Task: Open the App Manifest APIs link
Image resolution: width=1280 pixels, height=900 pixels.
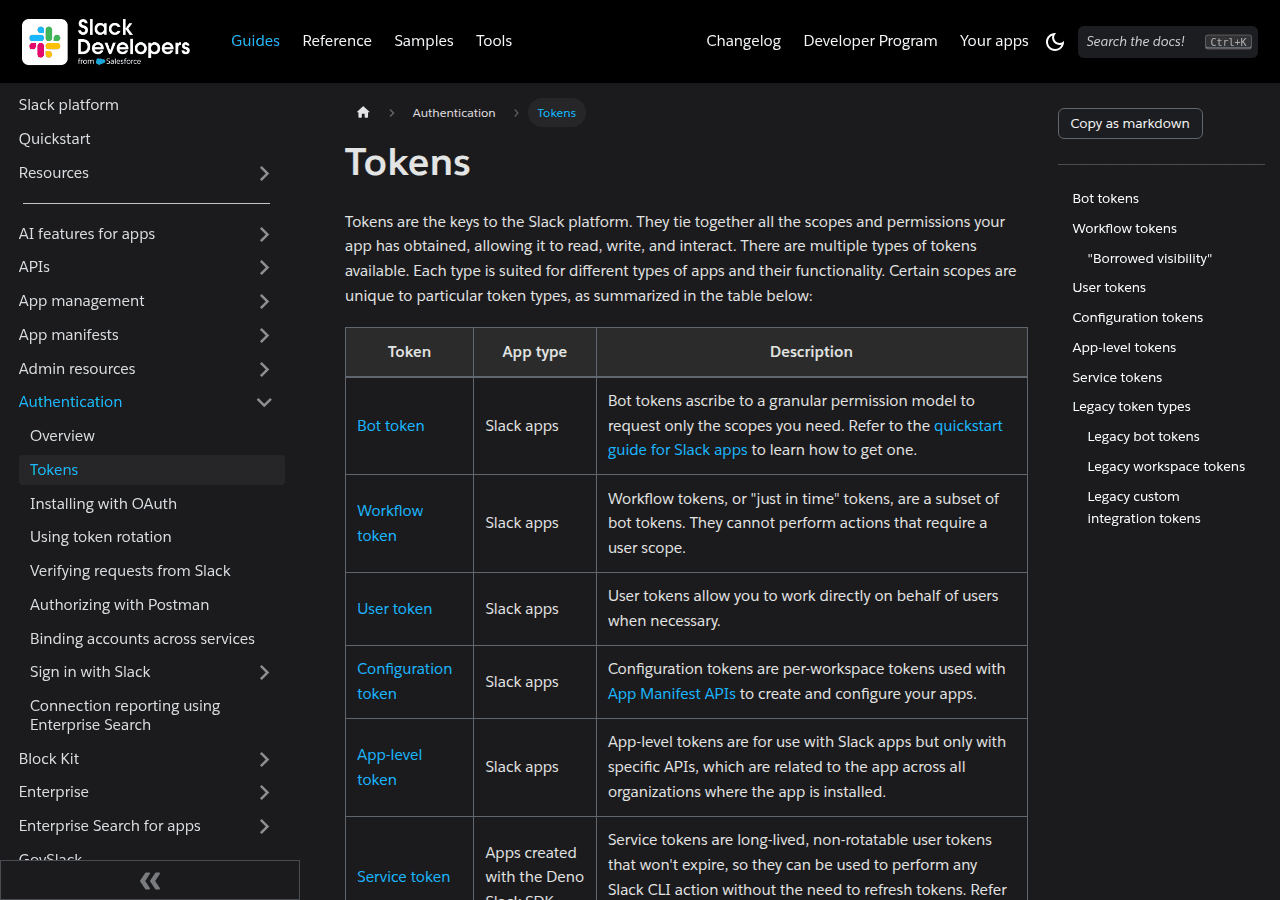Action: [671, 693]
